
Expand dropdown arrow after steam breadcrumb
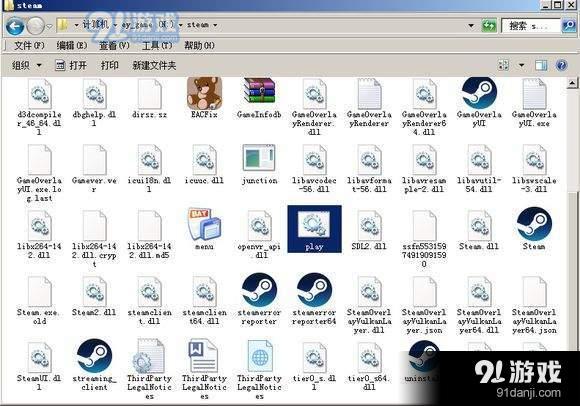[x=215, y=25]
